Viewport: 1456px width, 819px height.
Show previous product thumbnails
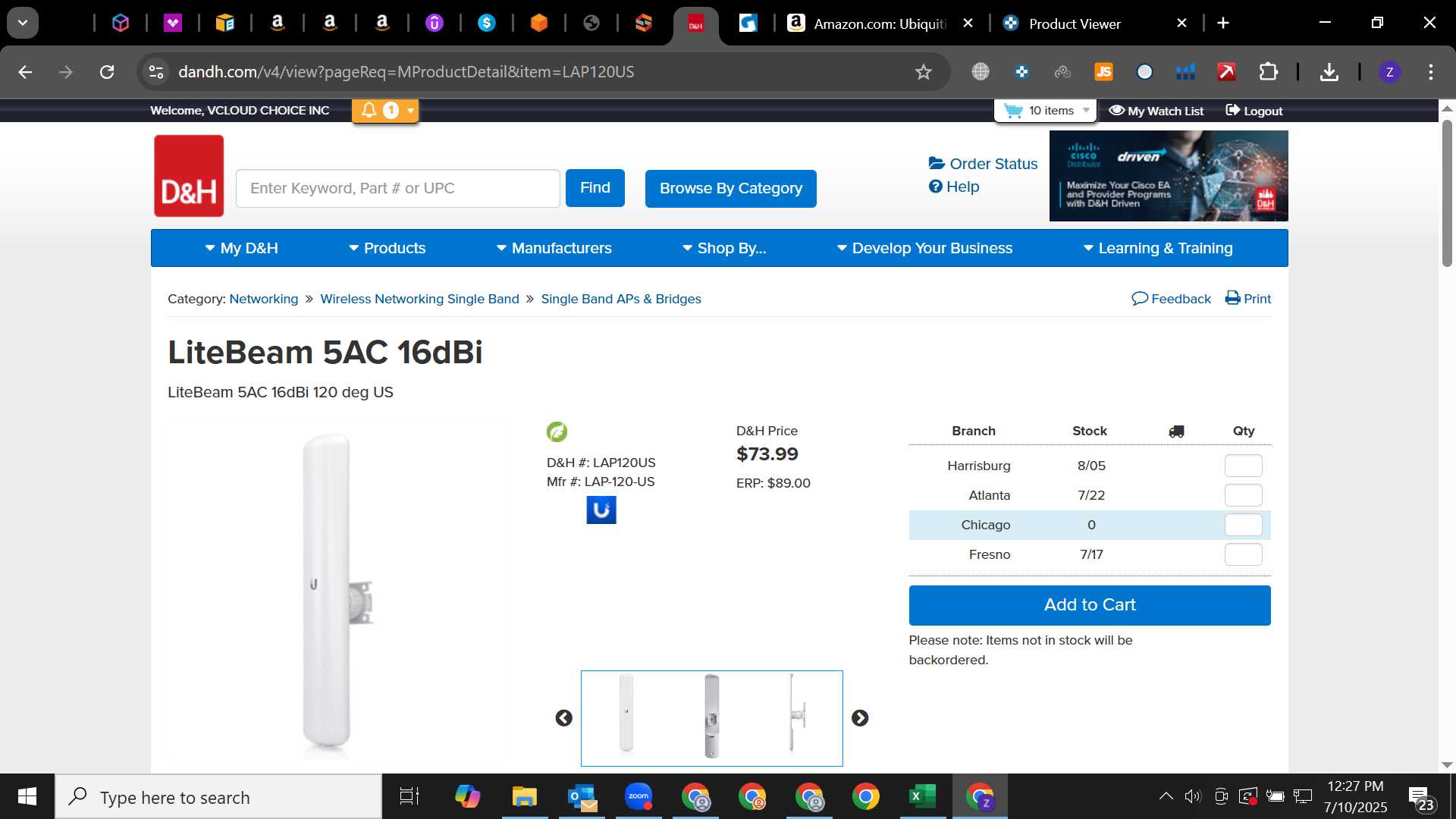point(563,718)
